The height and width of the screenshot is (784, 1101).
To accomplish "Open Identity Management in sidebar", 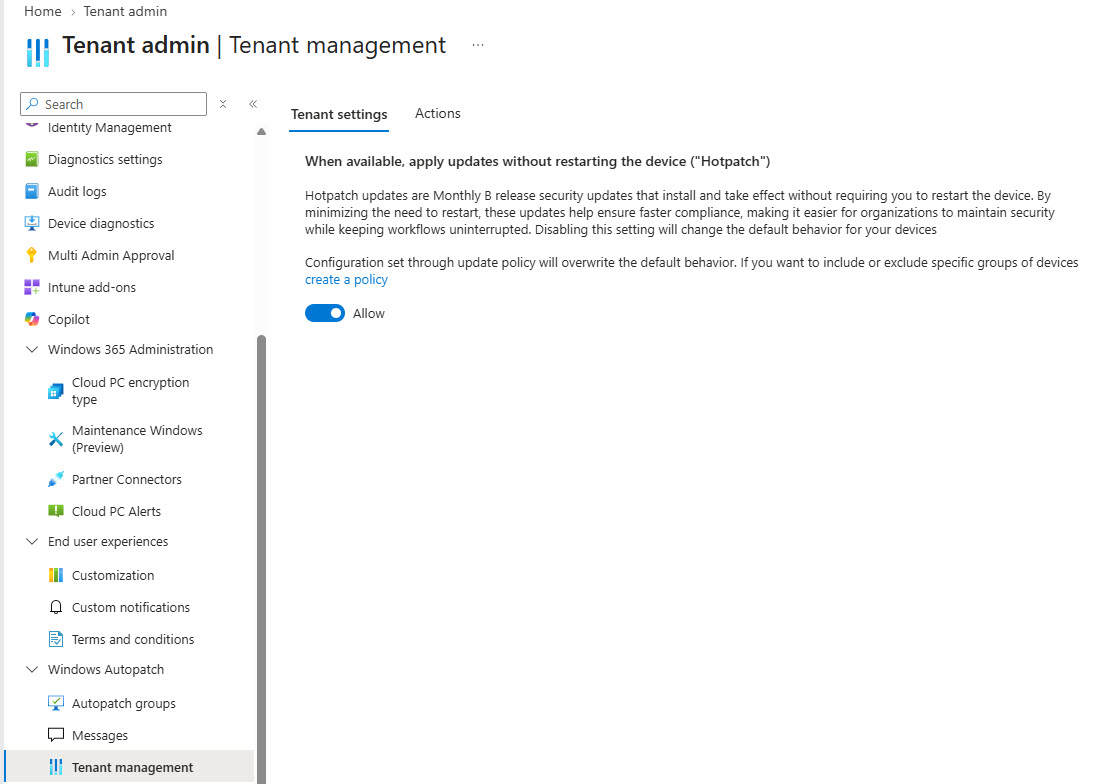I will 110,127.
